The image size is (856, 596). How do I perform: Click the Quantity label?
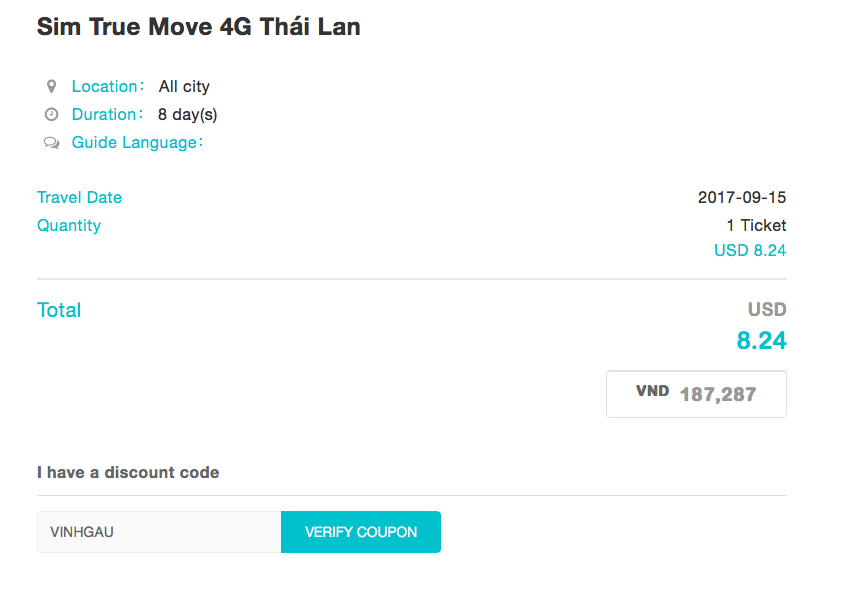69,226
